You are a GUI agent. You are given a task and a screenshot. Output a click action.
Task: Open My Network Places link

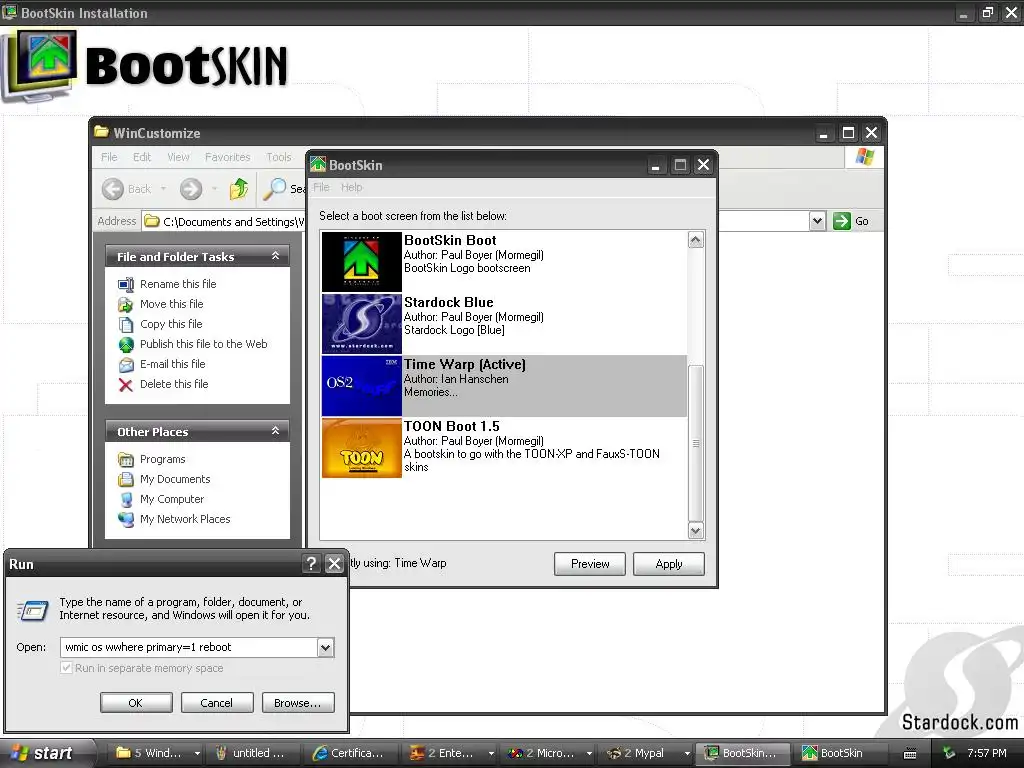(185, 519)
